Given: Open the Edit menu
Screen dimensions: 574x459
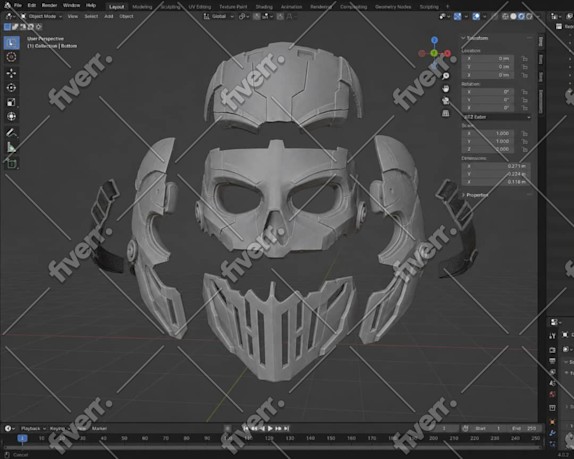Looking at the screenshot, I should point(32,5).
